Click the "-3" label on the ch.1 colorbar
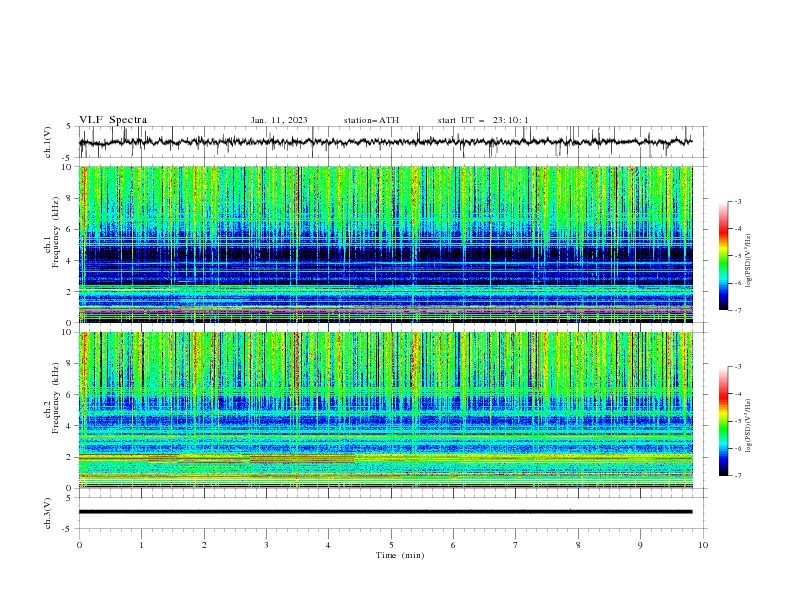This screenshot has height=612, width=792. [x=738, y=201]
